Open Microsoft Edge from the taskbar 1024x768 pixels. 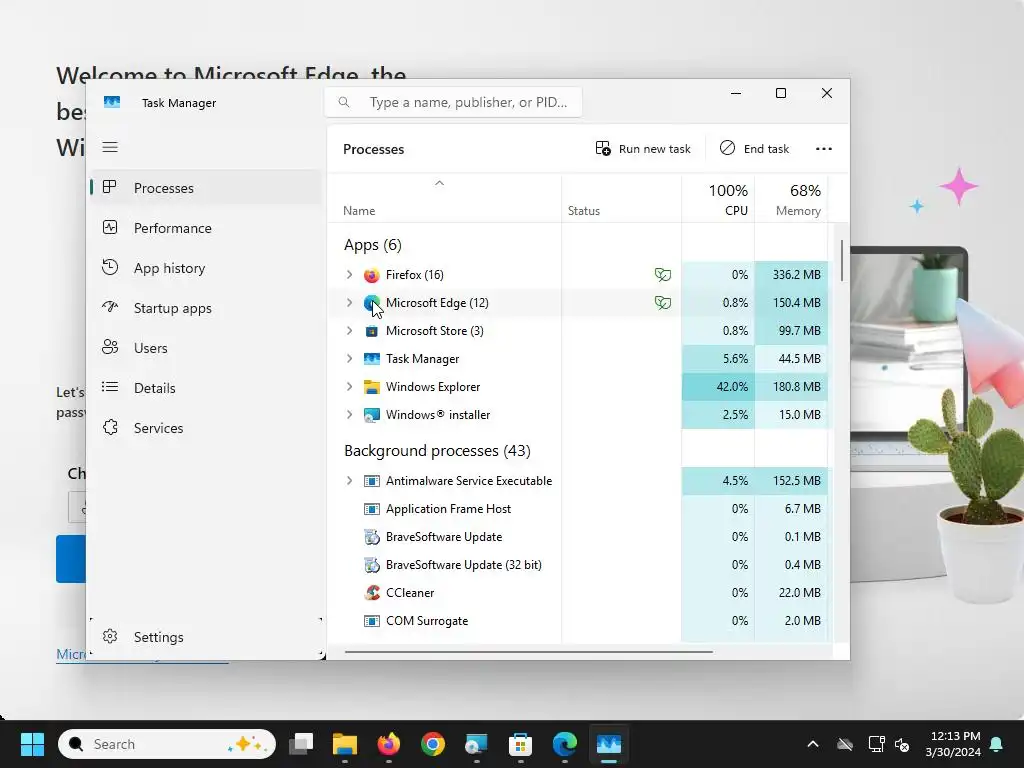point(565,744)
